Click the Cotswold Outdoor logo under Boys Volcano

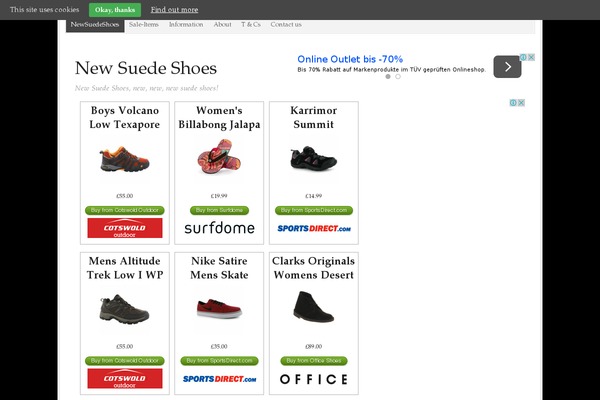coord(125,228)
